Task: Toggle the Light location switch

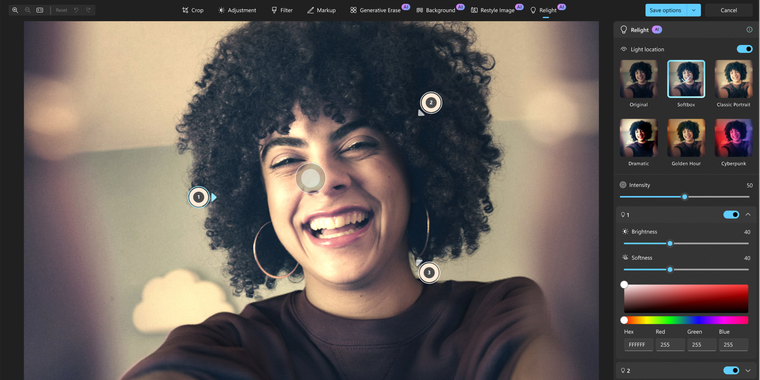Action: [x=744, y=49]
